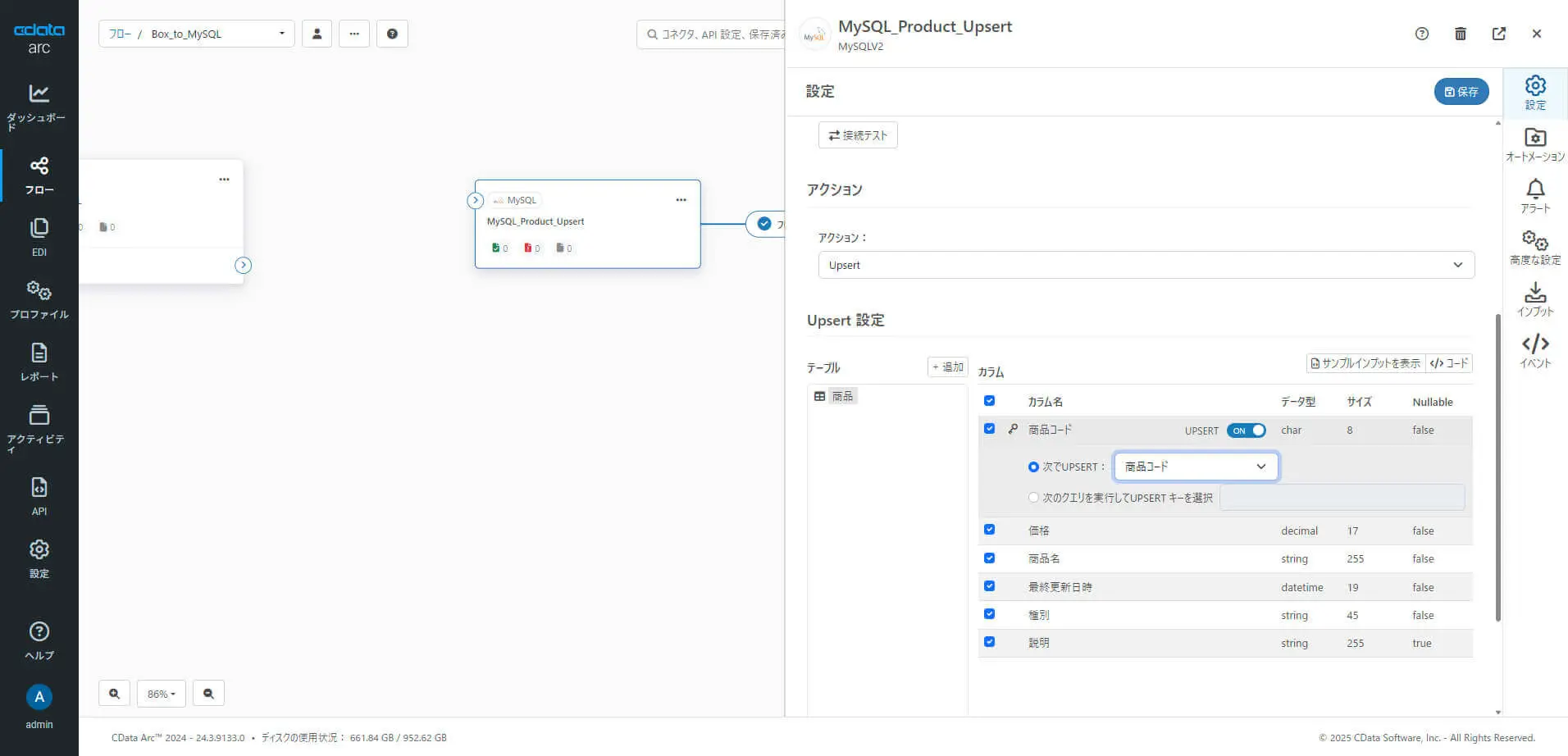This screenshot has width=1568, height=756.
Task: Open the UPSERT key column dropdown
Action: click(x=1195, y=467)
